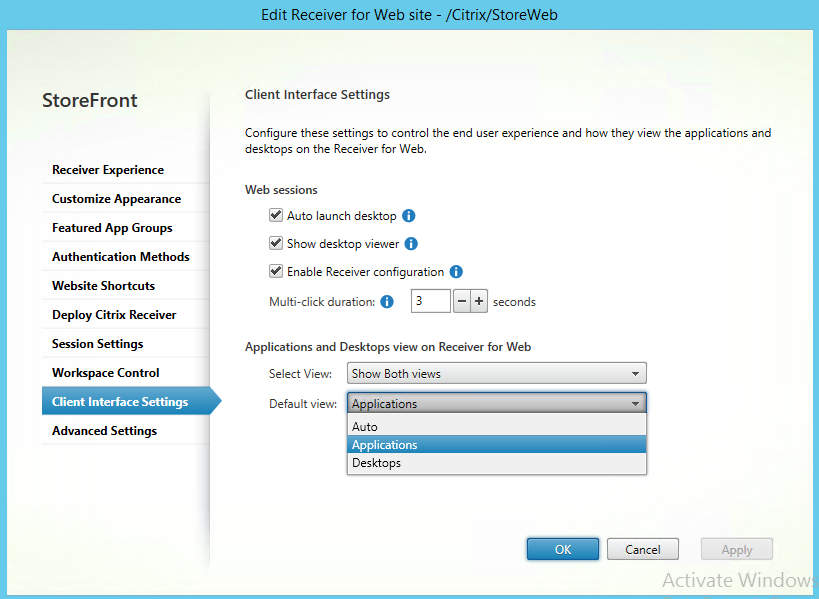Open Featured App Groups section

125,228
